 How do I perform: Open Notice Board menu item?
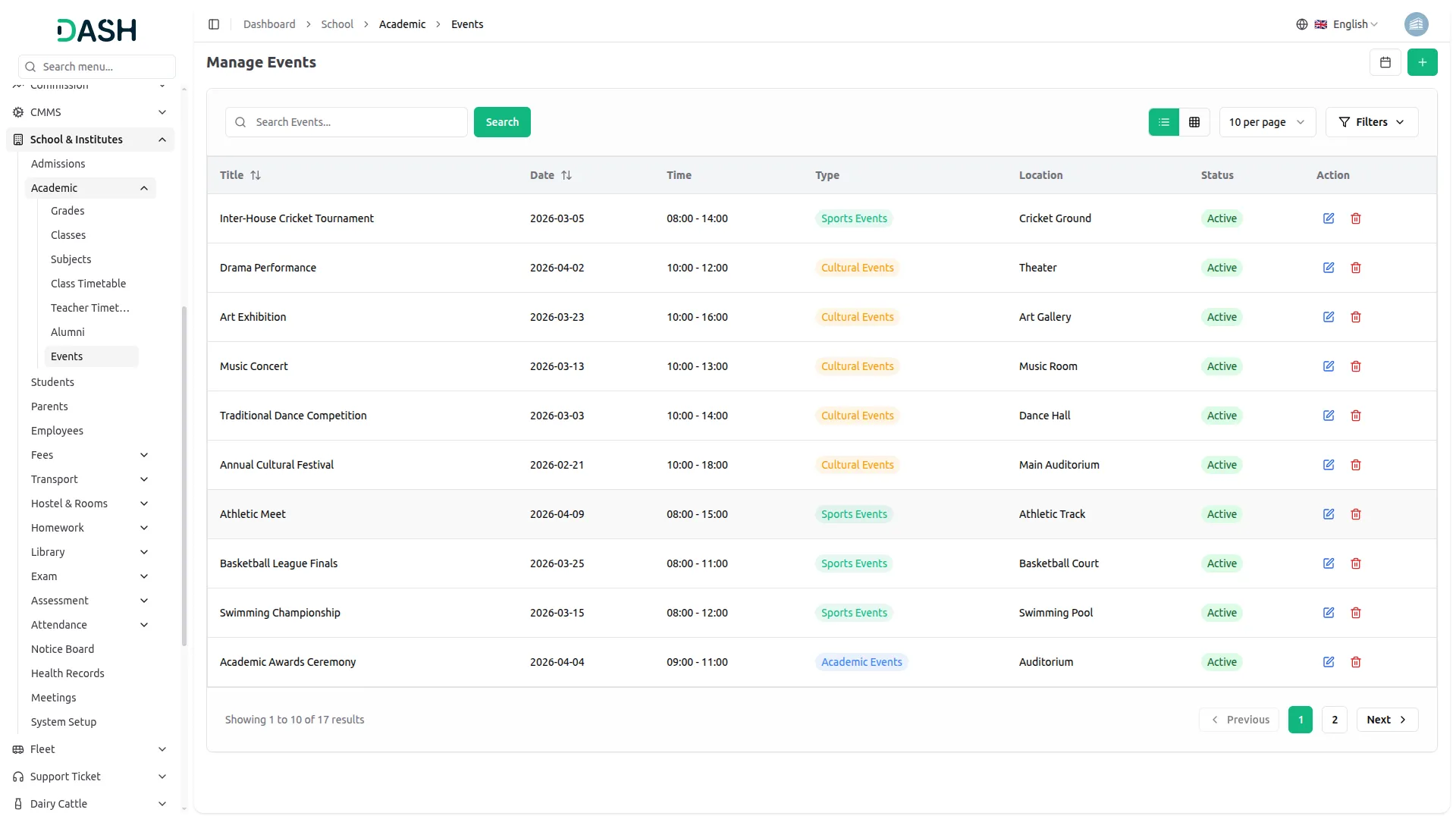tap(62, 649)
